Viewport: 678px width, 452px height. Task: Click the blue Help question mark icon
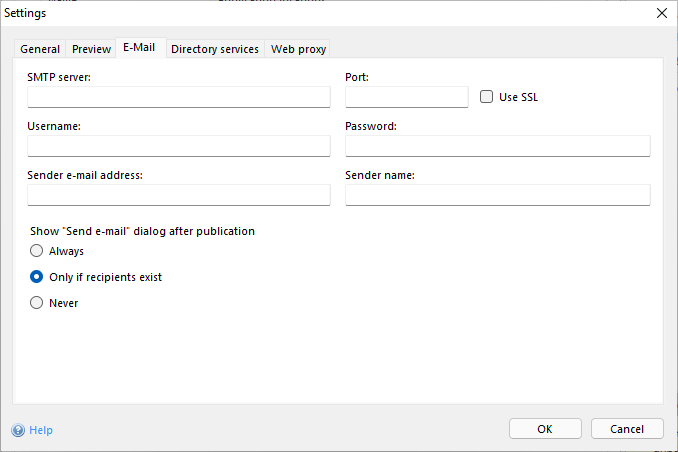click(18, 430)
